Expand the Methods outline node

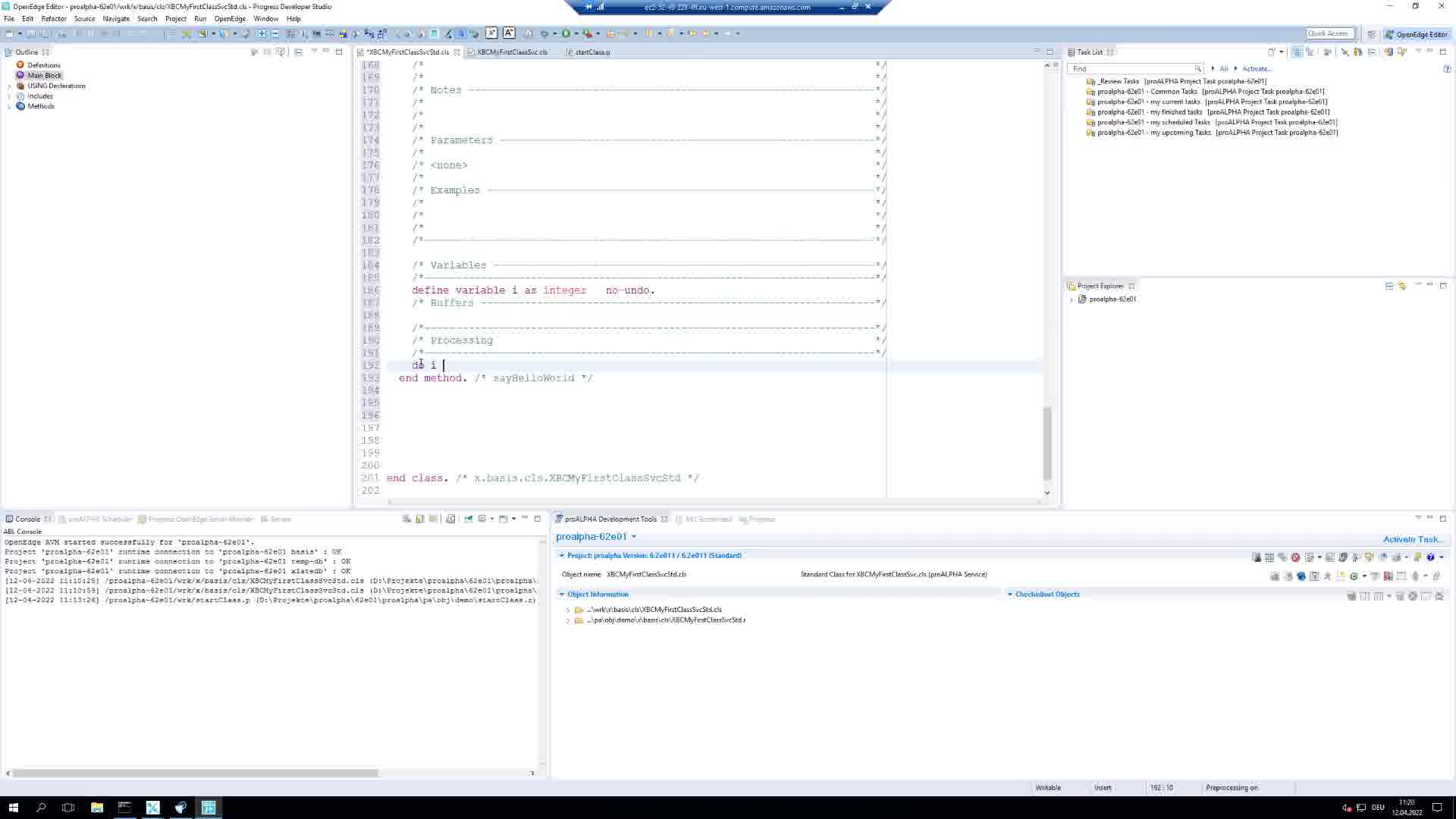coord(9,107)
